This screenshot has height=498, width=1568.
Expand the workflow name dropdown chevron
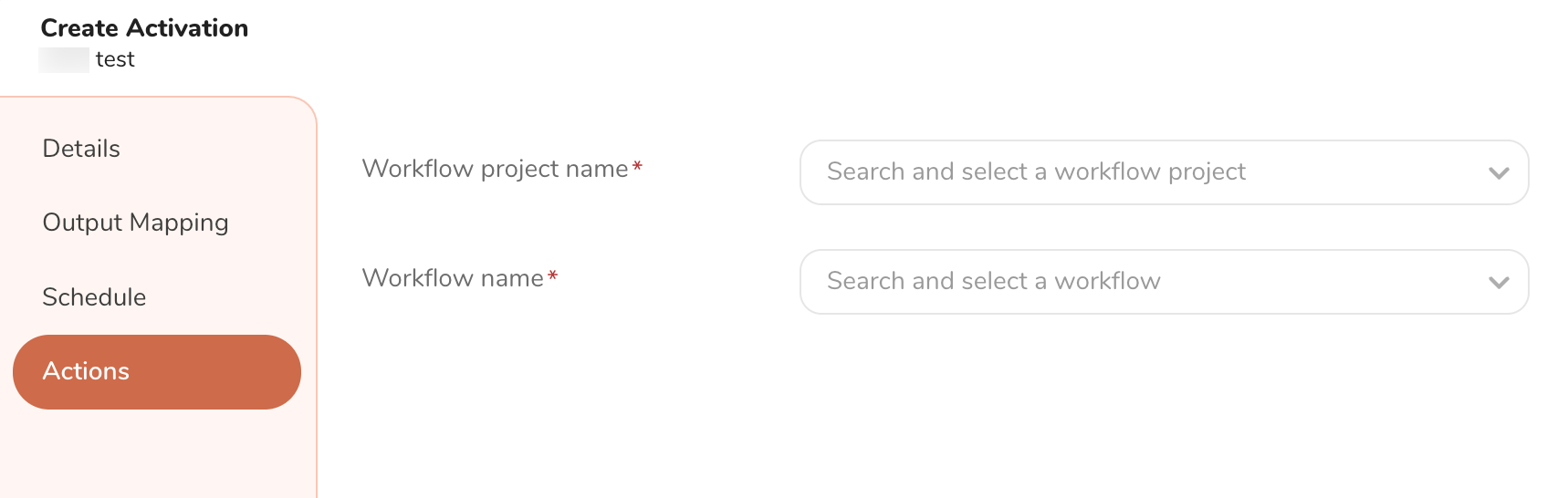pyautogui.click(x=1498, y=282)
